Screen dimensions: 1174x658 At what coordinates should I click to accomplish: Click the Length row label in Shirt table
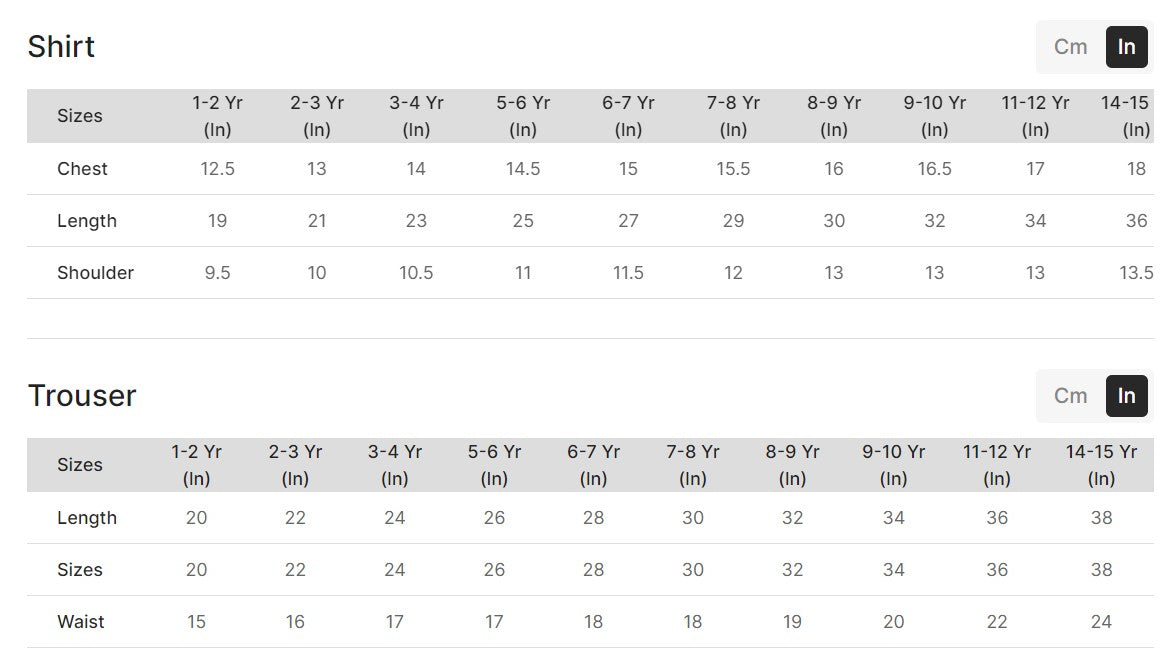point(87,221)
